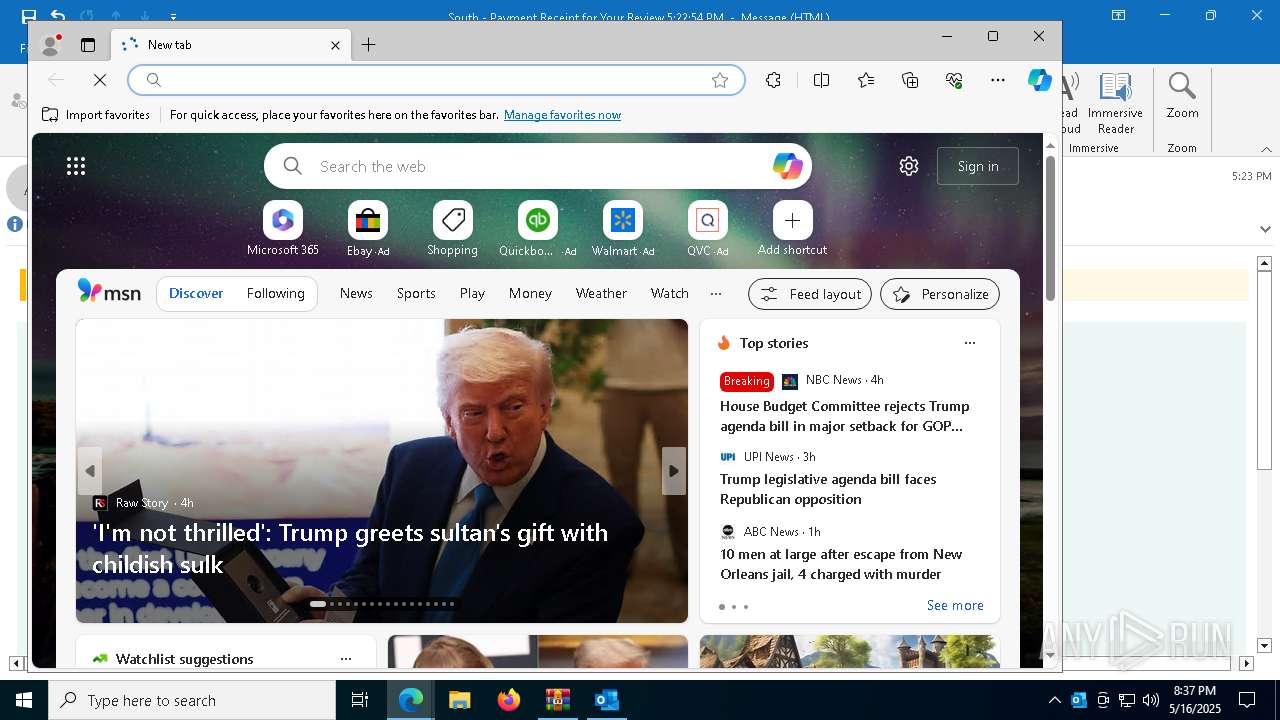The image size is (1280, 720).
Task: Click the msn logo
Action: (x=109, y=292)
